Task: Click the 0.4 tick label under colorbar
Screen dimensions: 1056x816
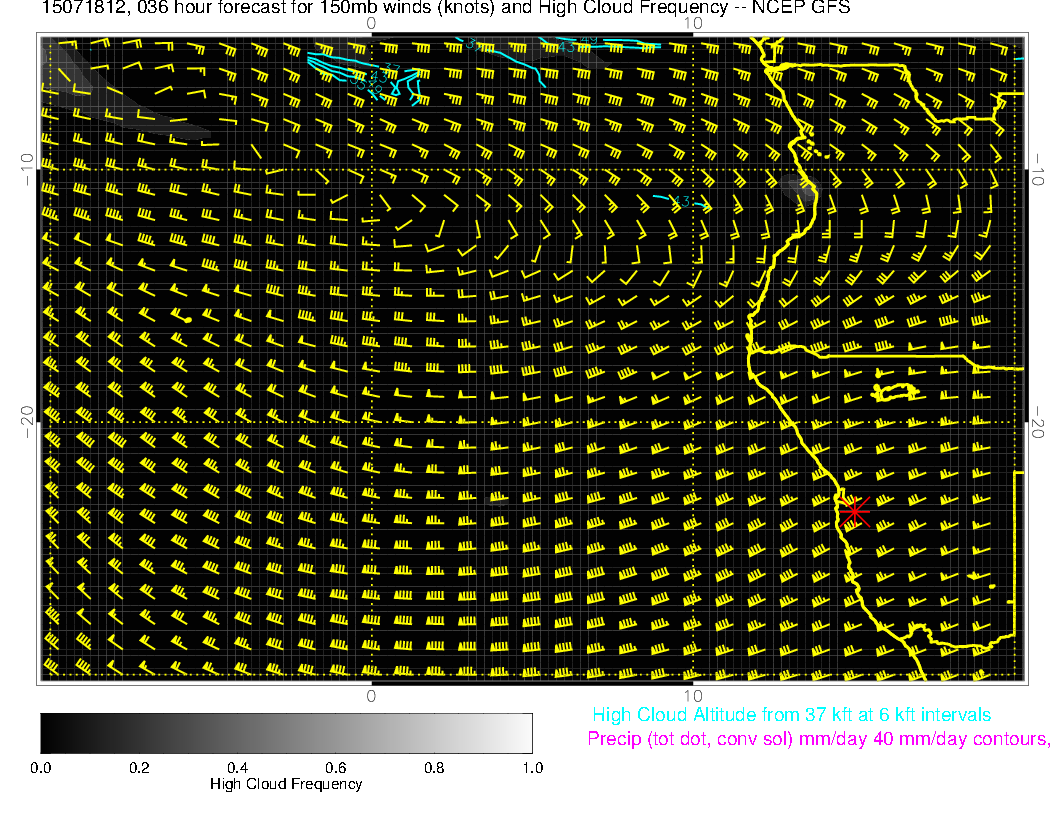Action: coord(237,768)
